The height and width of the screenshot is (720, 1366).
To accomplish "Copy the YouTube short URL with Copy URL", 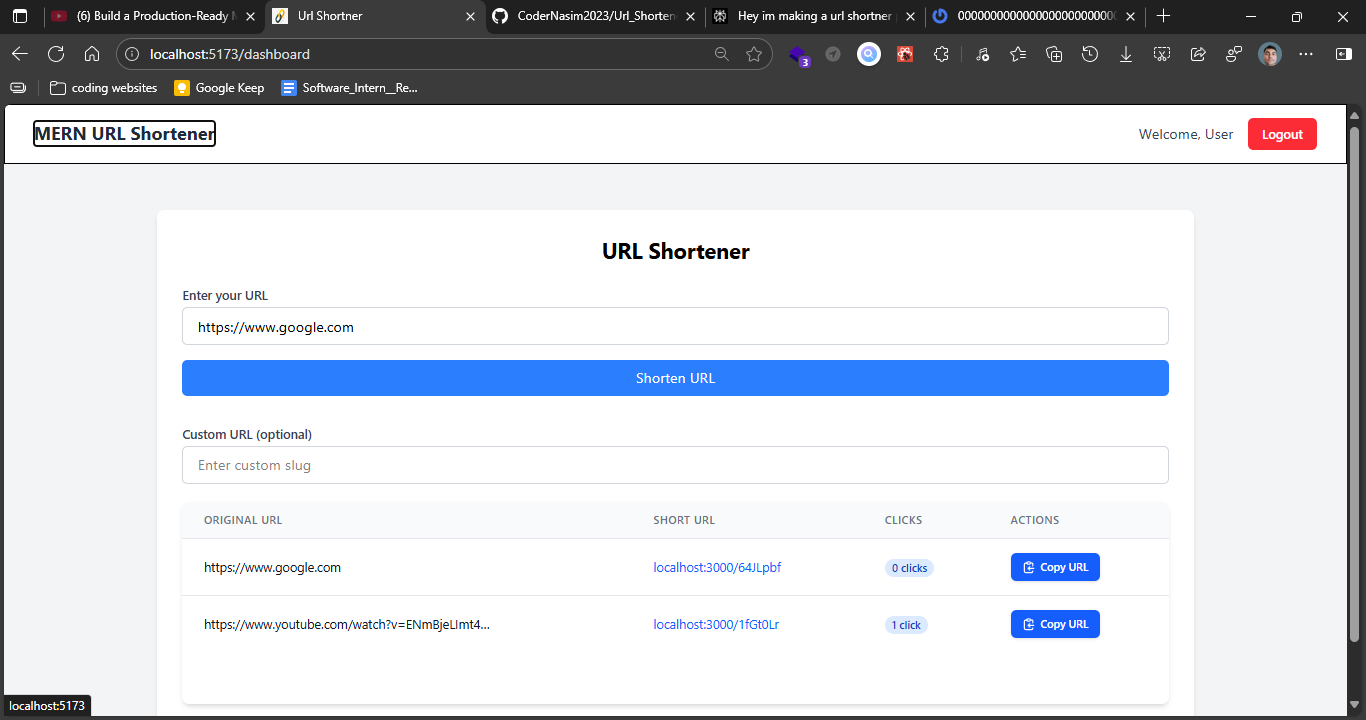I will (x=1055, y=624).
